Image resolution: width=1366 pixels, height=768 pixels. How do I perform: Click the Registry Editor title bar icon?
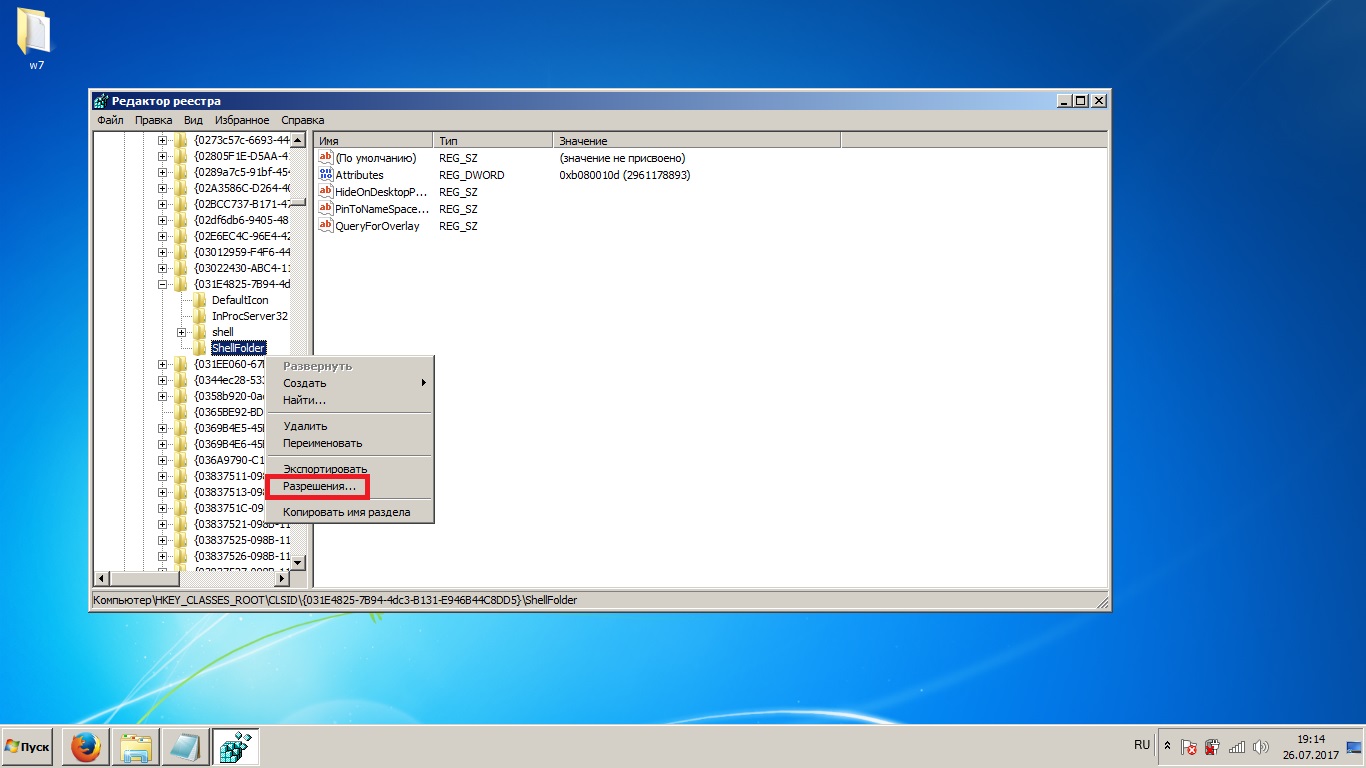click(x=101, y=101)
